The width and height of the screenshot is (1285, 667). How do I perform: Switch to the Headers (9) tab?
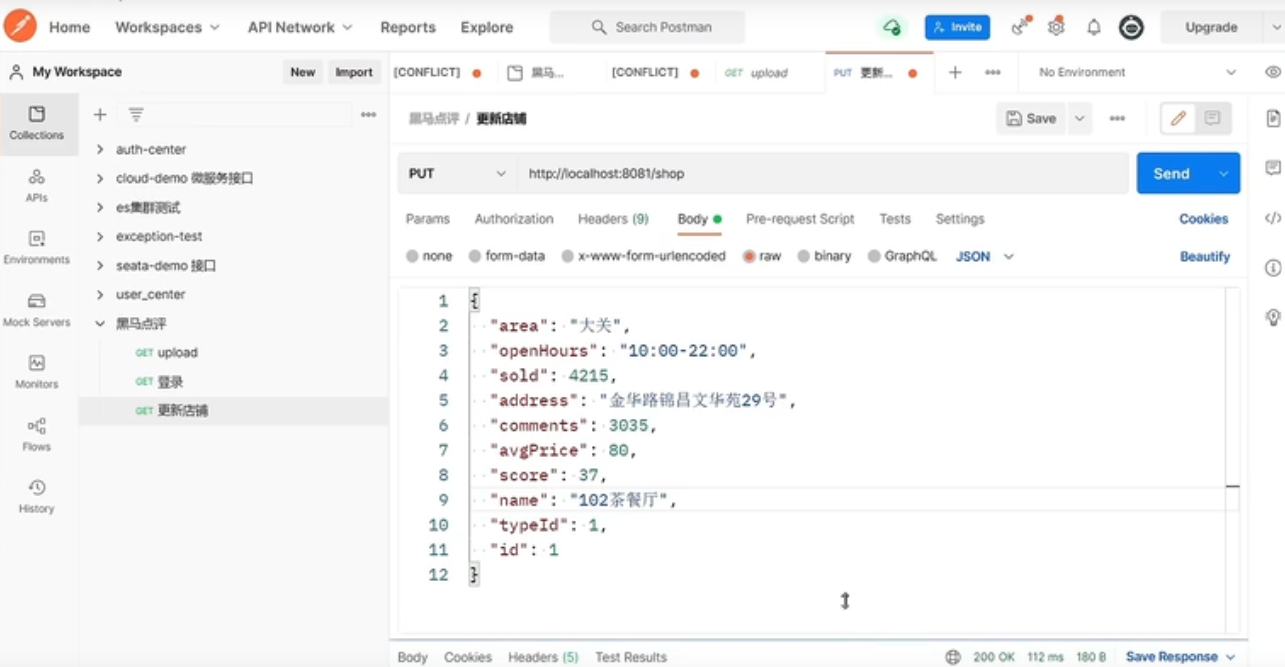click(x=613, y=219)
